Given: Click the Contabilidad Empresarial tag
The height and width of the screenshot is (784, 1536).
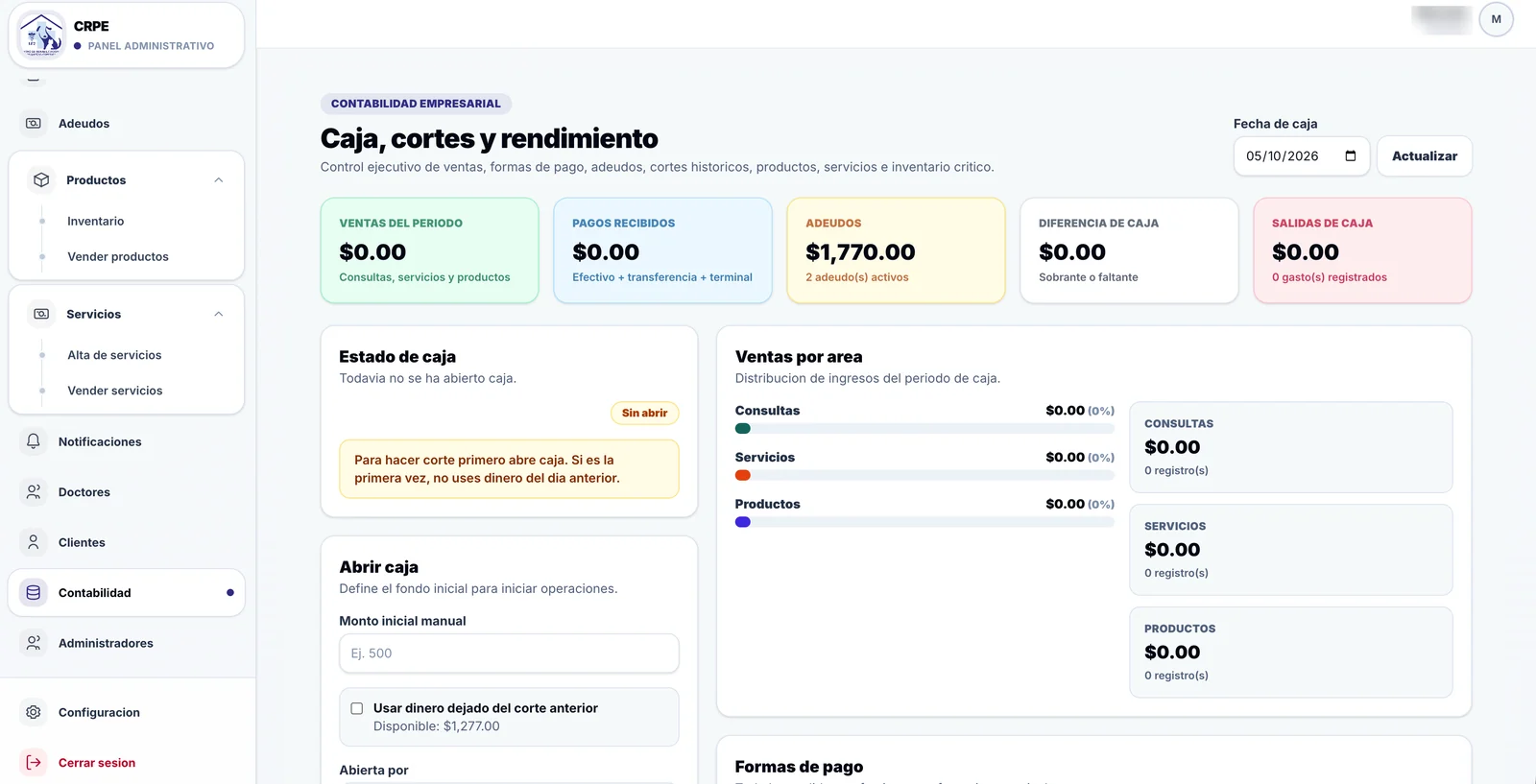Looking at the screenshot, I should point(416,104).
